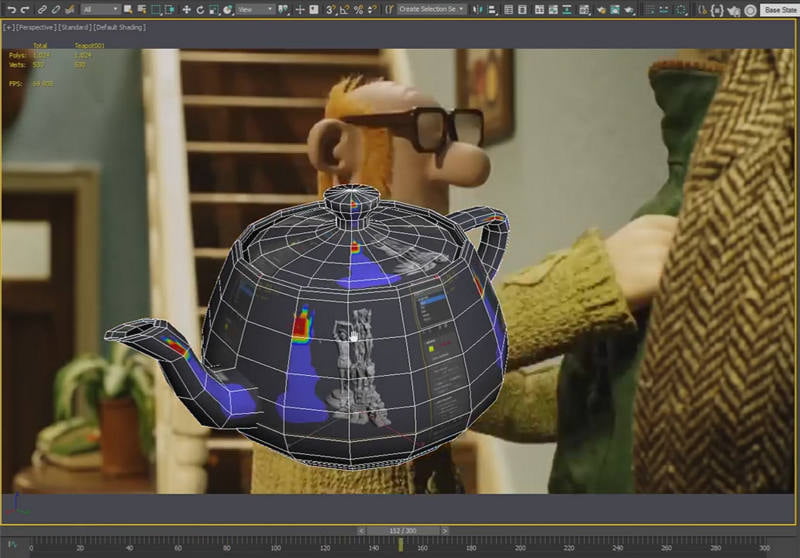Click the Redo arrow in the toolbar
800x558 pixels.
point(24,10)
